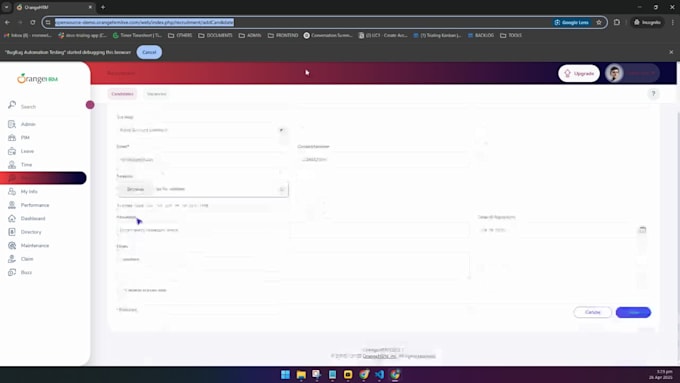Open the PIM module
Viewport: 680px width, 383px height.
pos(25,138)
